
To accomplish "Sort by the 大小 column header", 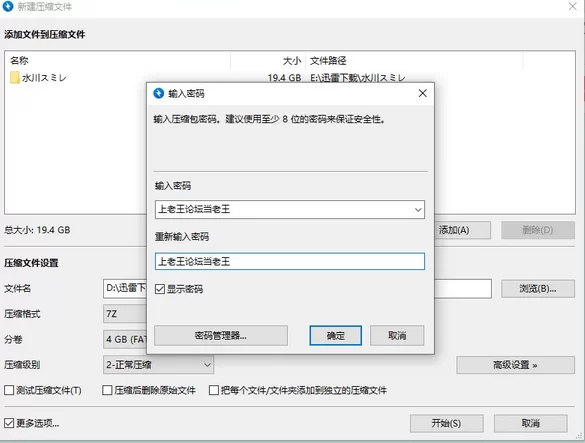I will [268, 60].
